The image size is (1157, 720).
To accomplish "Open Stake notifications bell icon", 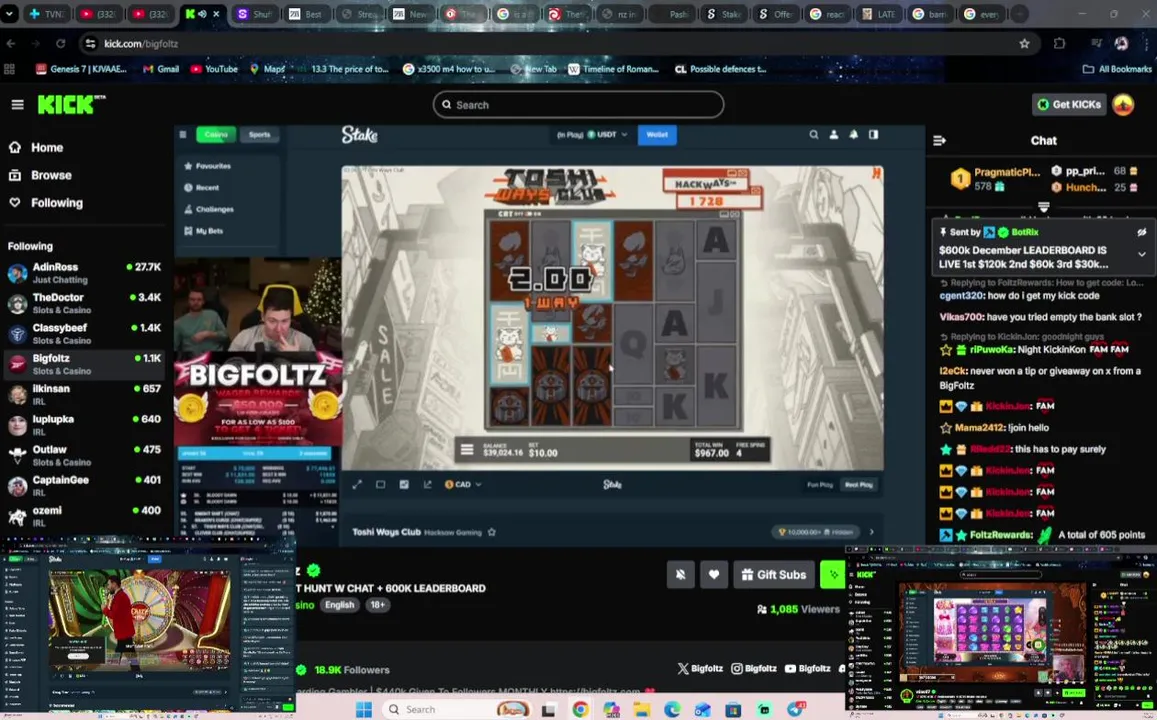I will click(854, 134).
